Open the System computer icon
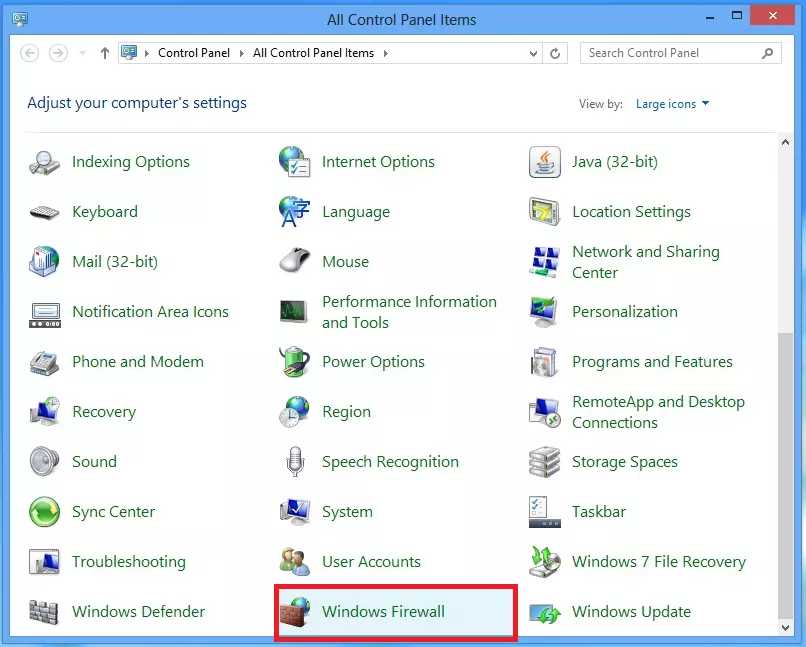The image size is (806, 647). tap(295, 511)
